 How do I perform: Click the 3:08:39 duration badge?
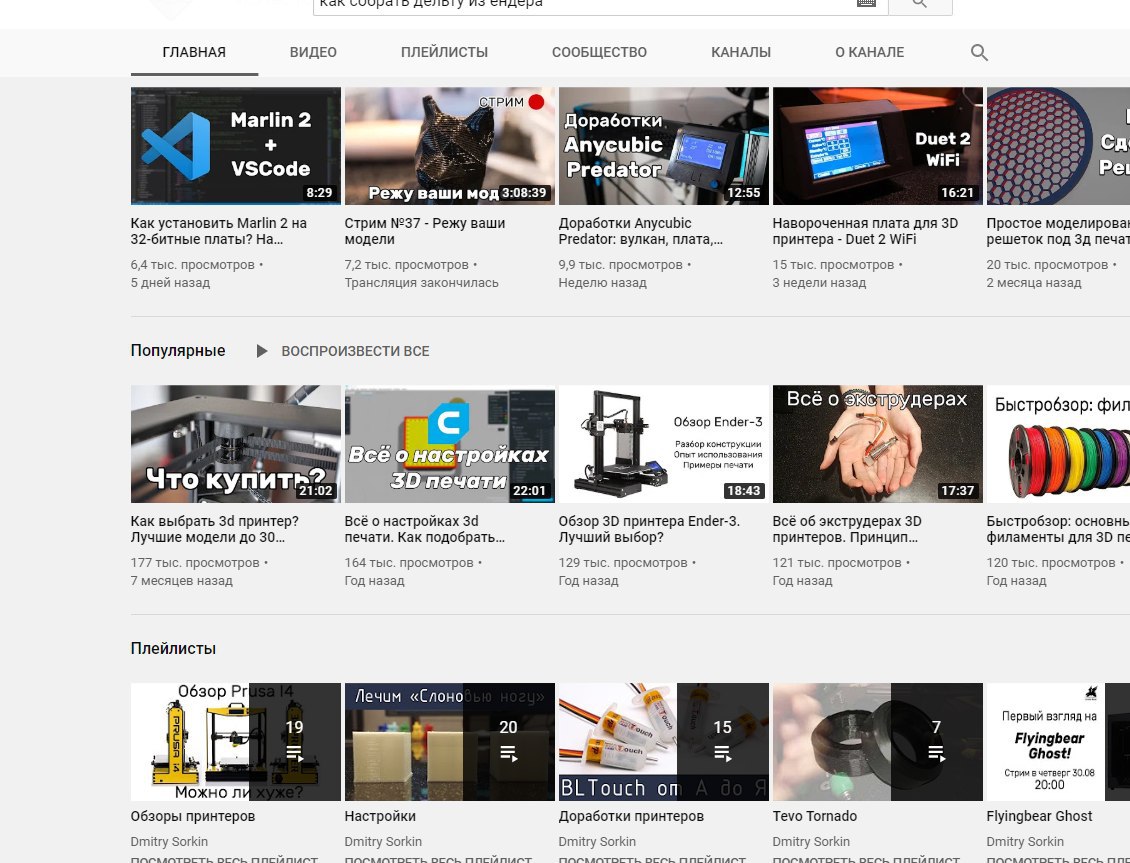pos(525,193)
